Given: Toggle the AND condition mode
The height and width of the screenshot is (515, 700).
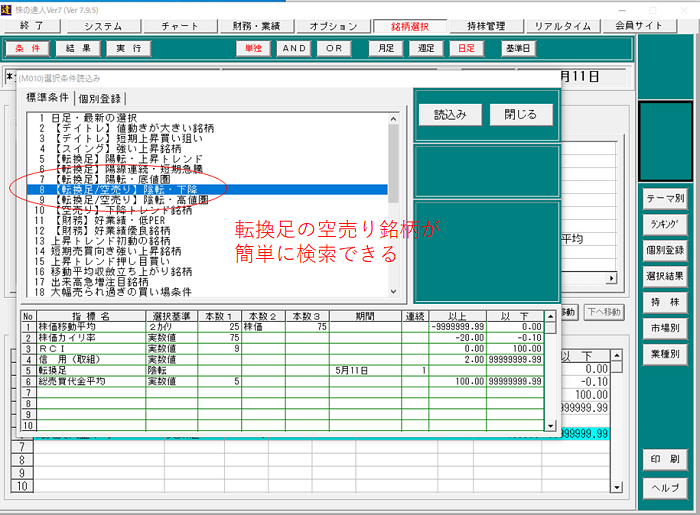Looking at the screenshot, I should 294,48.
